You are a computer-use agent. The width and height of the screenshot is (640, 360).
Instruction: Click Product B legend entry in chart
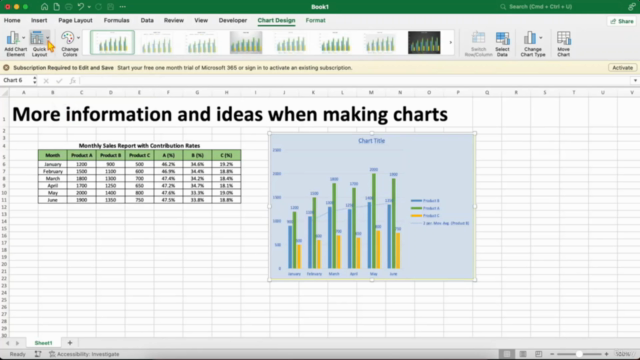tap(425, 201)
